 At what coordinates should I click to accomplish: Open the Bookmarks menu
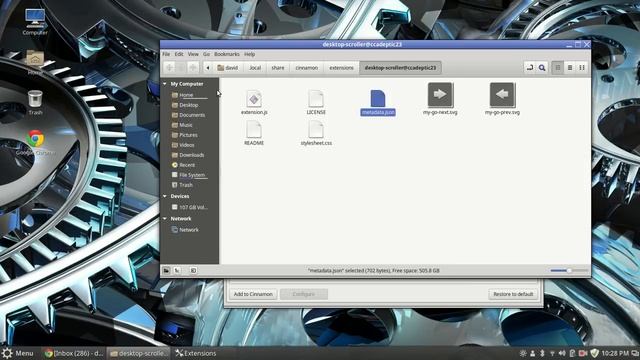pos(227,54)
